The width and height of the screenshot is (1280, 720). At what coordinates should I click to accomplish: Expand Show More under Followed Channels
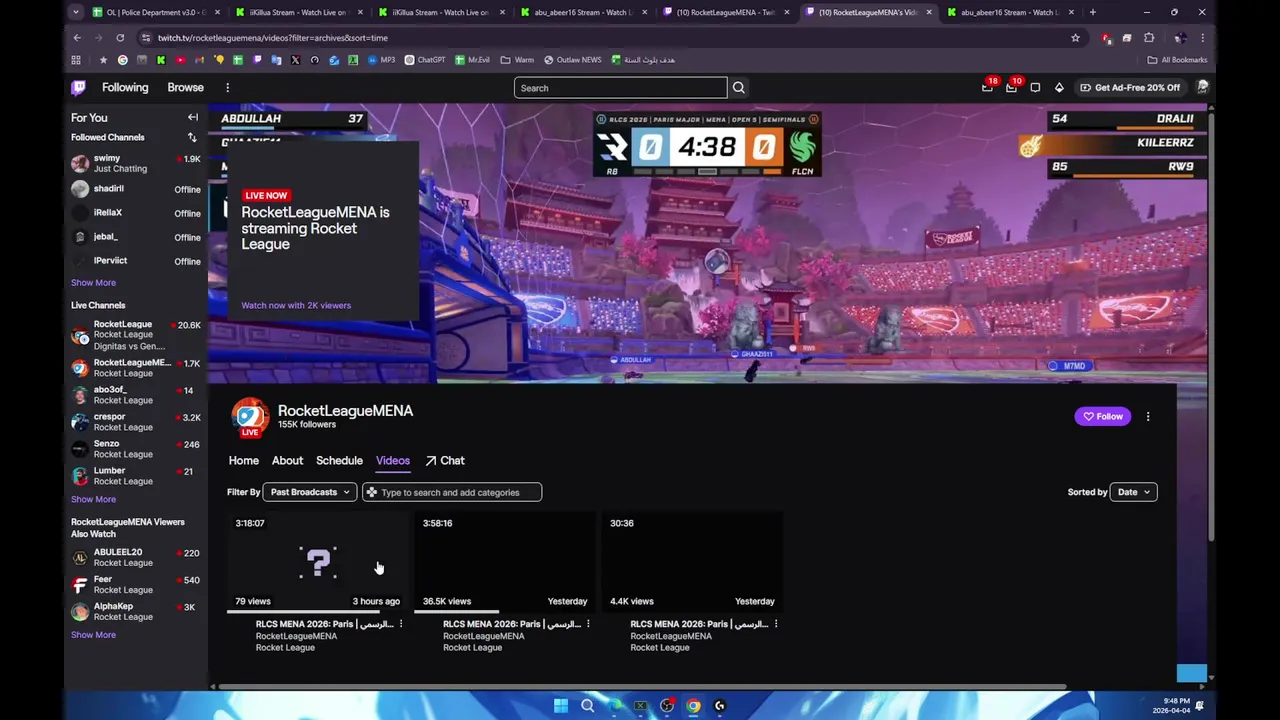click(93, 283)
